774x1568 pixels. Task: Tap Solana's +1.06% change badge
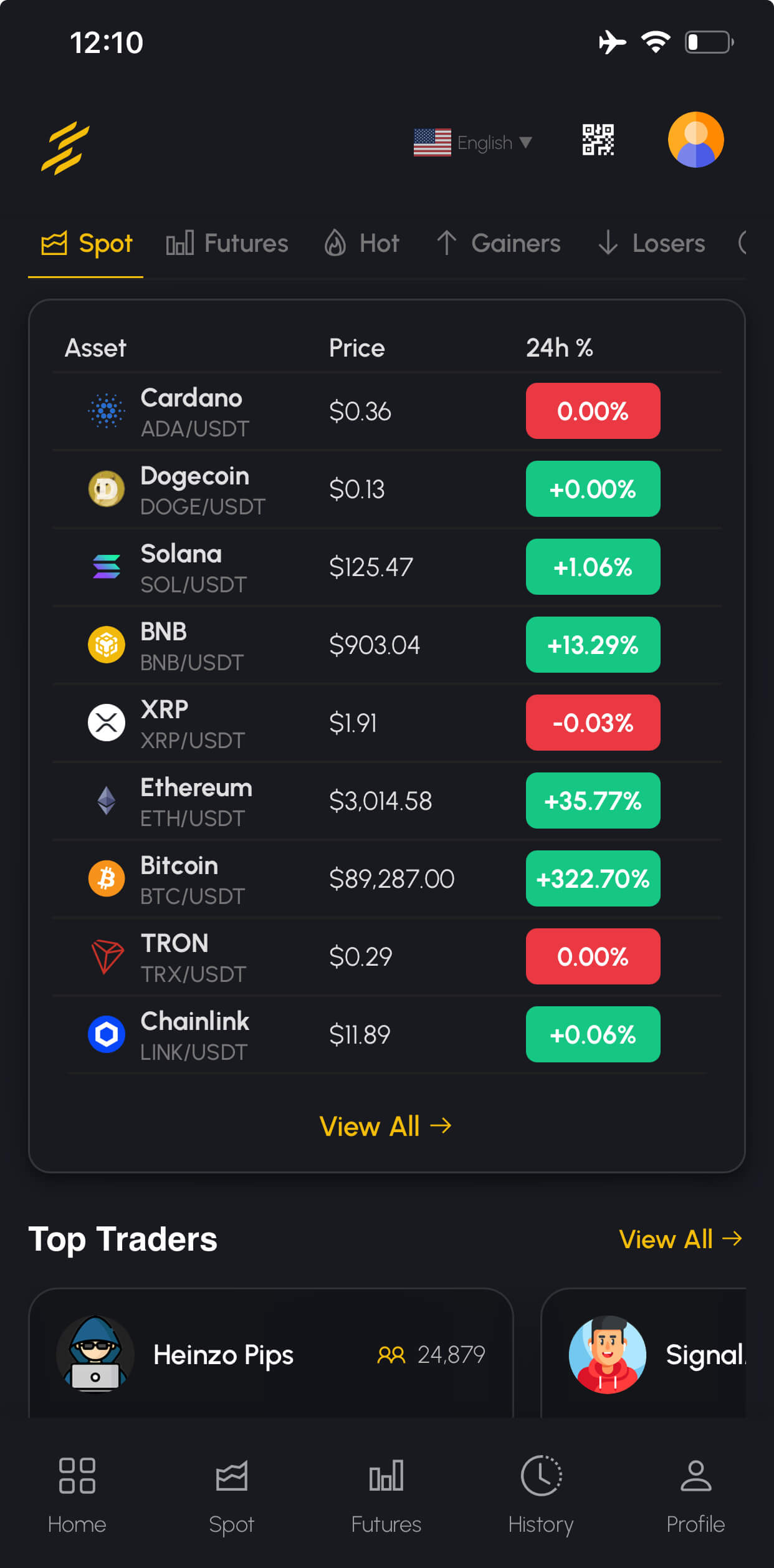point(593,567)
